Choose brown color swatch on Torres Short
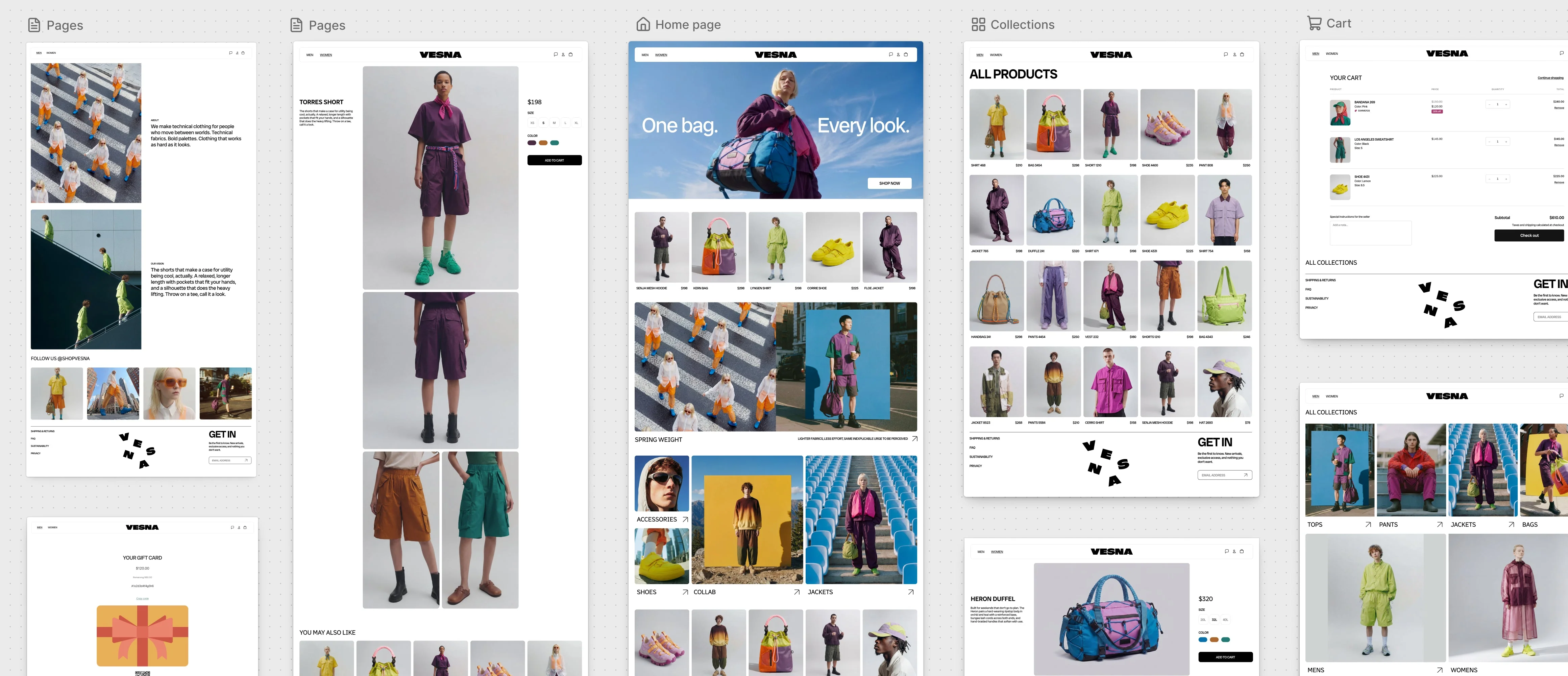The image size is (1568, 676). [543, 143]
